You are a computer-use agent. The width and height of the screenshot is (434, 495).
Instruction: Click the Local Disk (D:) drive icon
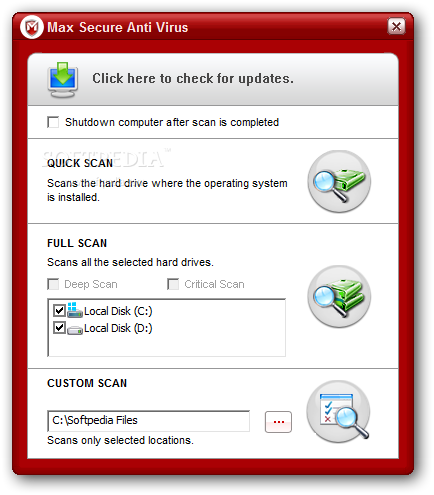coord(75,330)
